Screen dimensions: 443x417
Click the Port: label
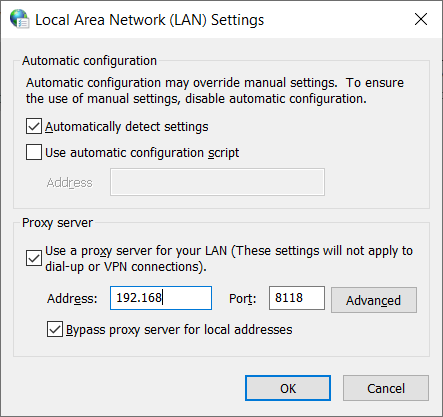point(243,298)
